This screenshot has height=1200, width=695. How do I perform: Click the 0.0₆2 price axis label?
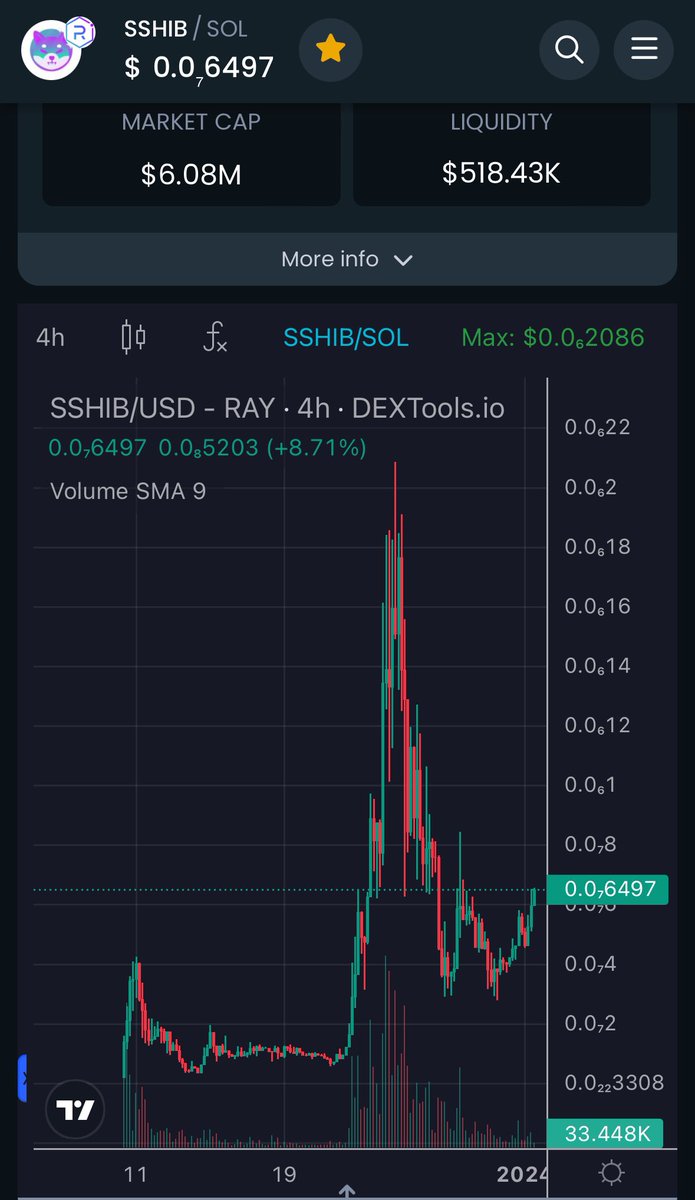click(x=591, y=488)
